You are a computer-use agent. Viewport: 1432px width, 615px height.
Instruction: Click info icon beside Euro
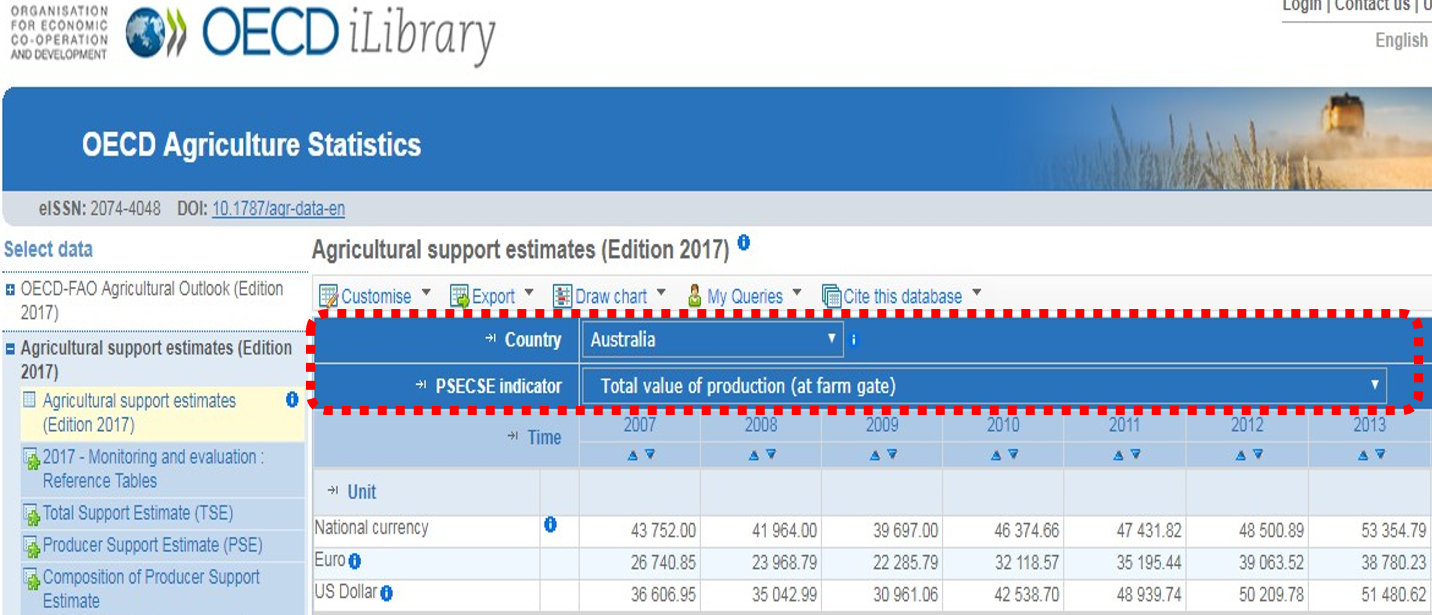coord(354,562)
